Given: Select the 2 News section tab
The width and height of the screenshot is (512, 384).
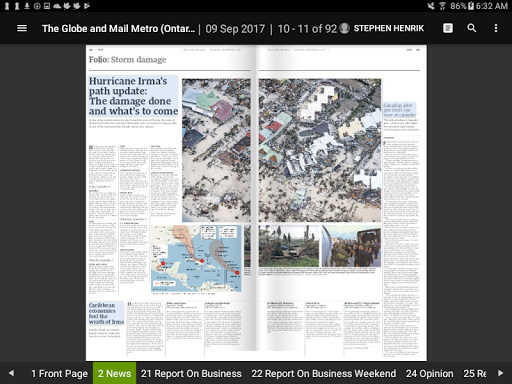Looking at the screenshot, I should [114, 373].
